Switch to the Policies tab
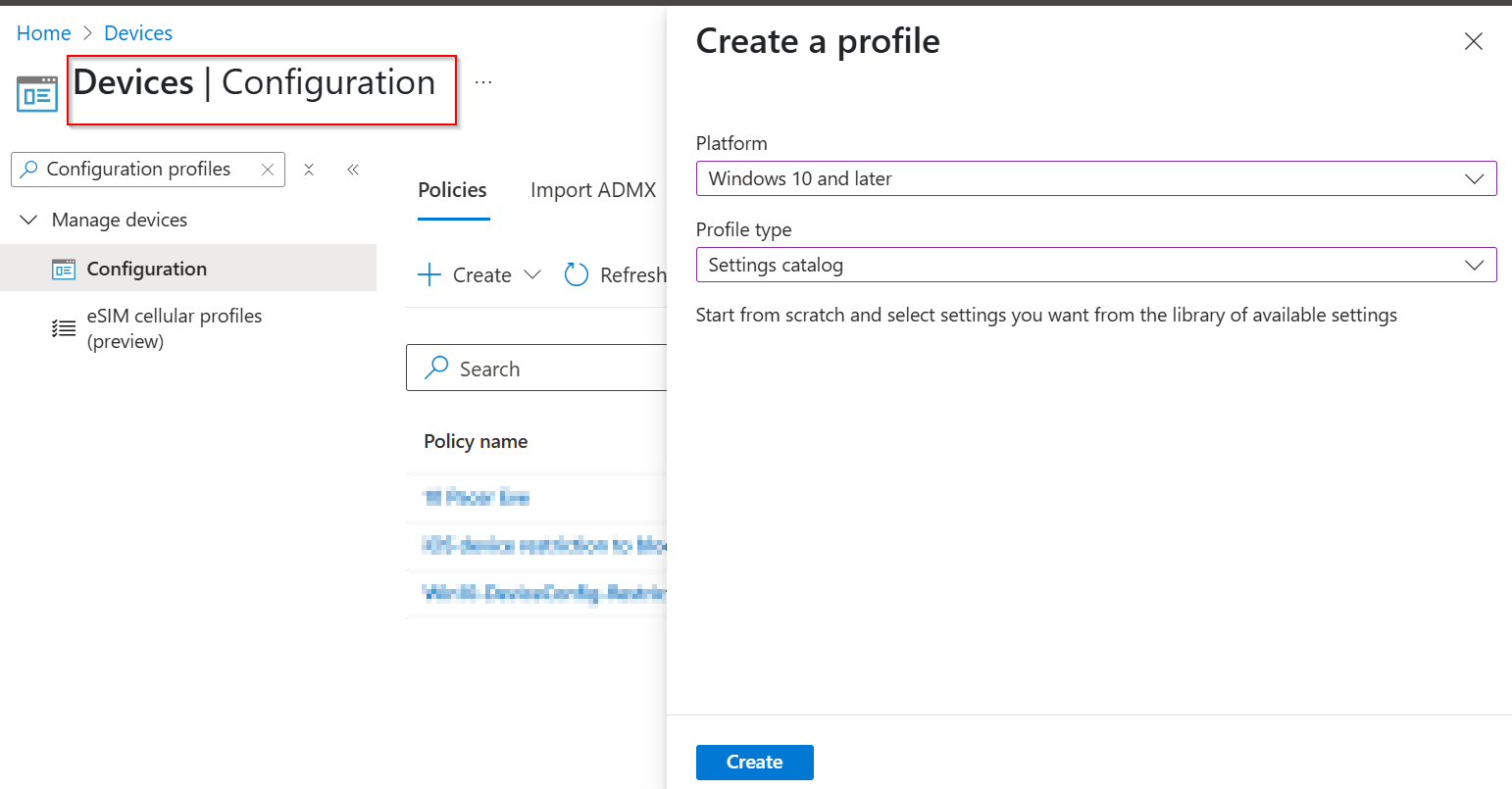 [x=453, y=190]
